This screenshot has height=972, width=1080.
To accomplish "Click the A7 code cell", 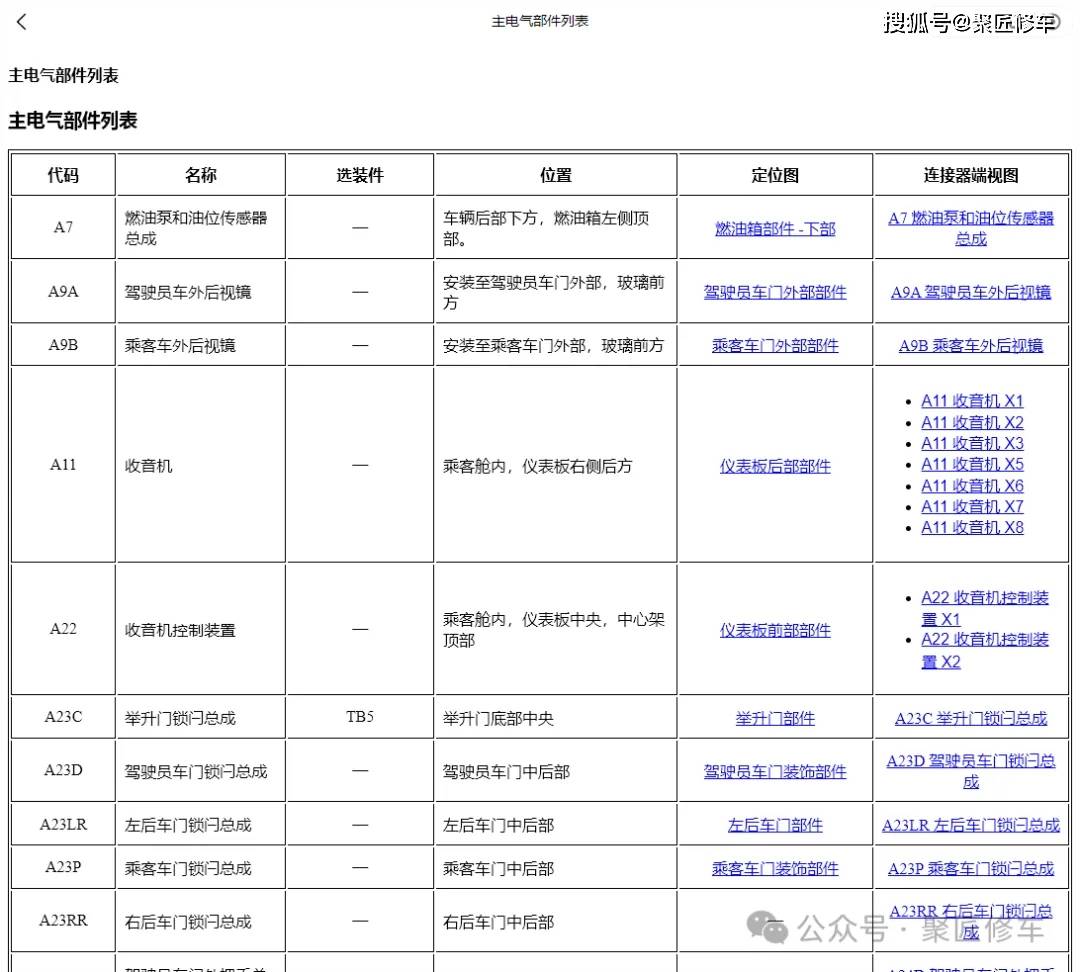I will coord(63,227).
